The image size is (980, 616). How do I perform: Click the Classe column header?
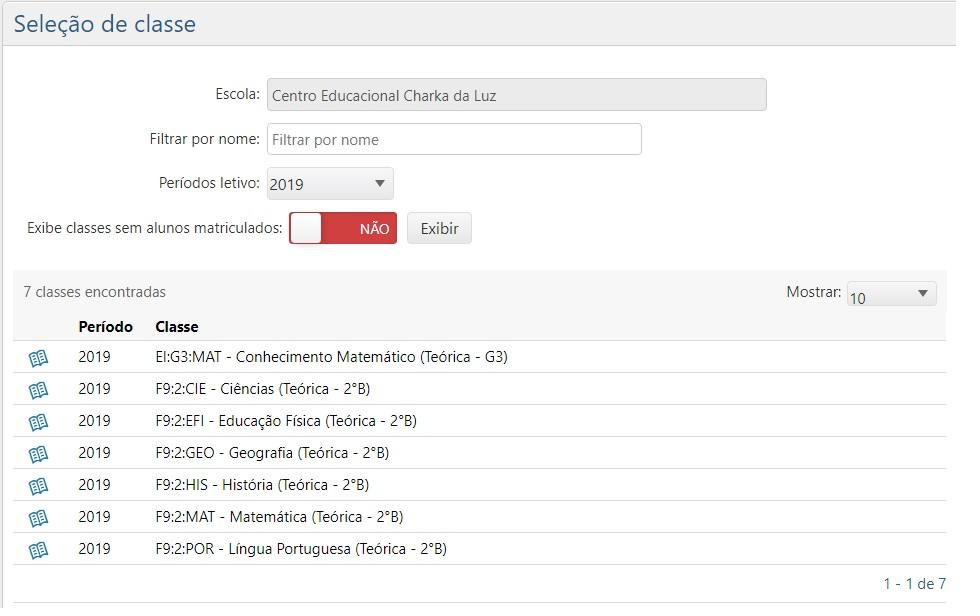[x=177, y=327]
